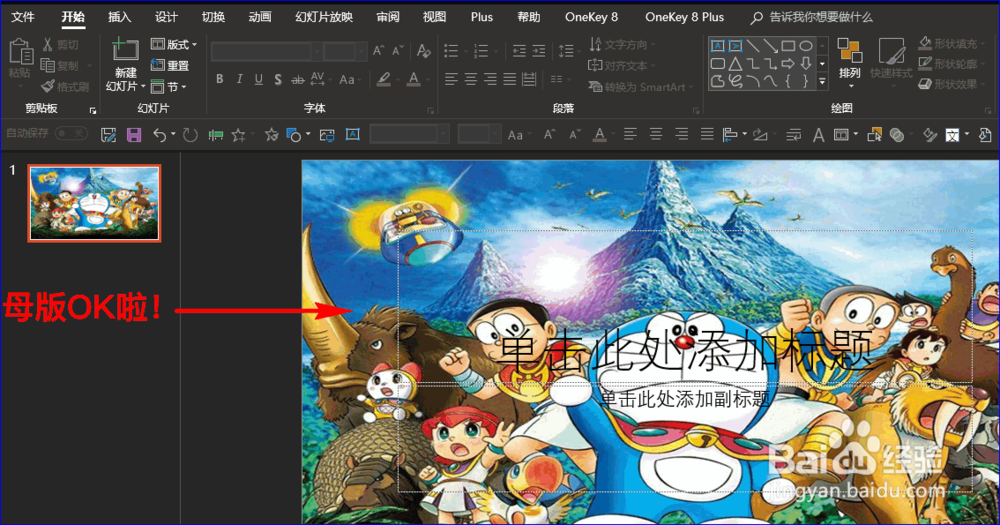Screen dimensions: 1000x525
Task: Click the title placeholder 单击此处添加标题
Action: [x=684, y=350]
